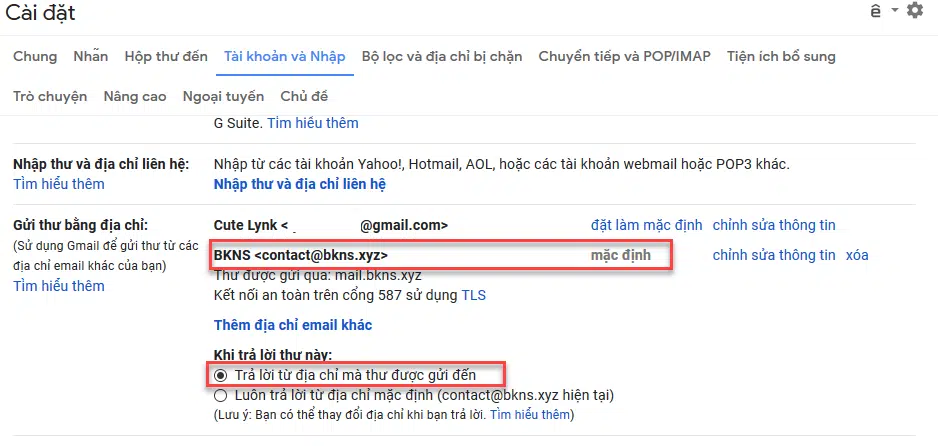Go to Hộp thư đến tab
This screenshot has height=446, width=938.
[x=166, y=57]
